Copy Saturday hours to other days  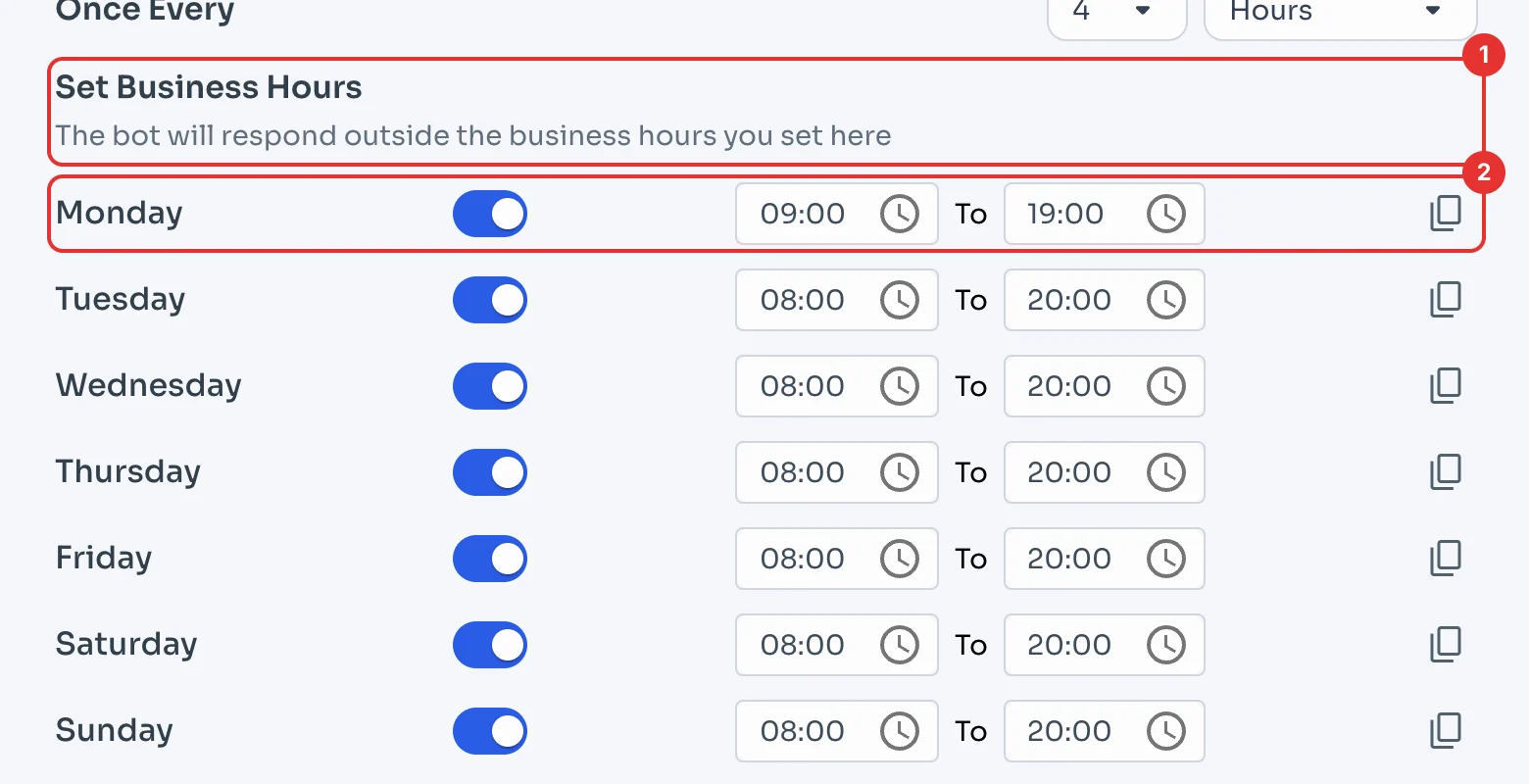[1446, 645]
